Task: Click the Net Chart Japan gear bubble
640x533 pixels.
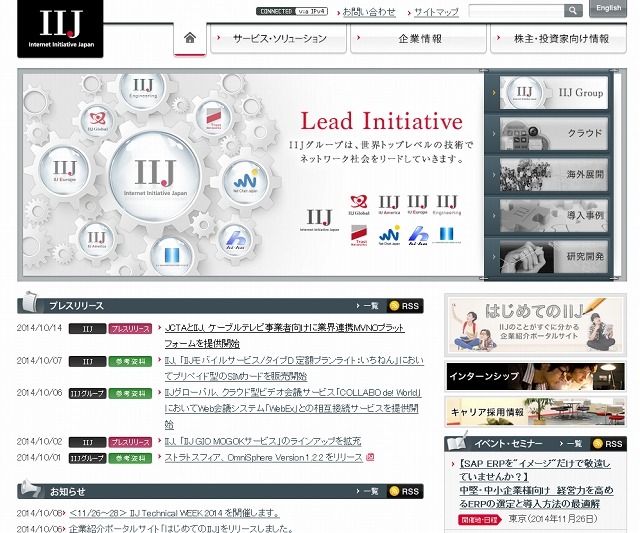Action: click(245, 182)
